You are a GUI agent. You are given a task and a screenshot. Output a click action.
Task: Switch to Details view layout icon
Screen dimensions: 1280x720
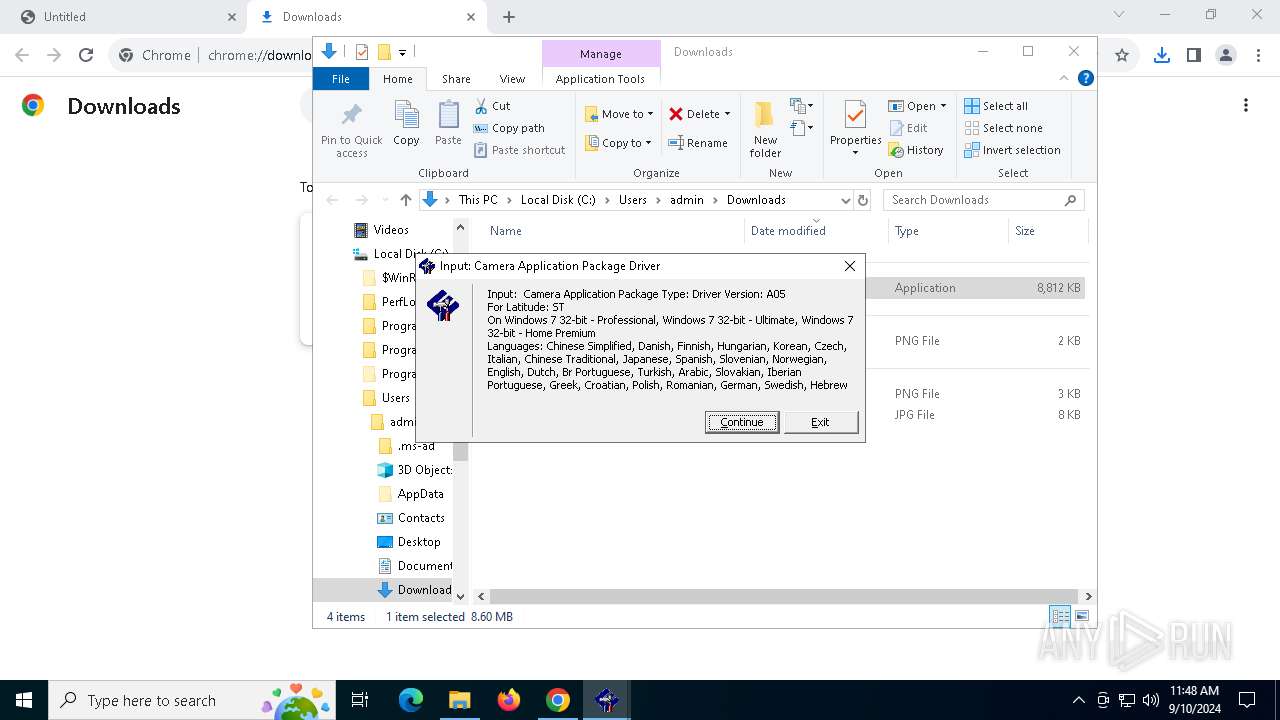click(1060, 617)
